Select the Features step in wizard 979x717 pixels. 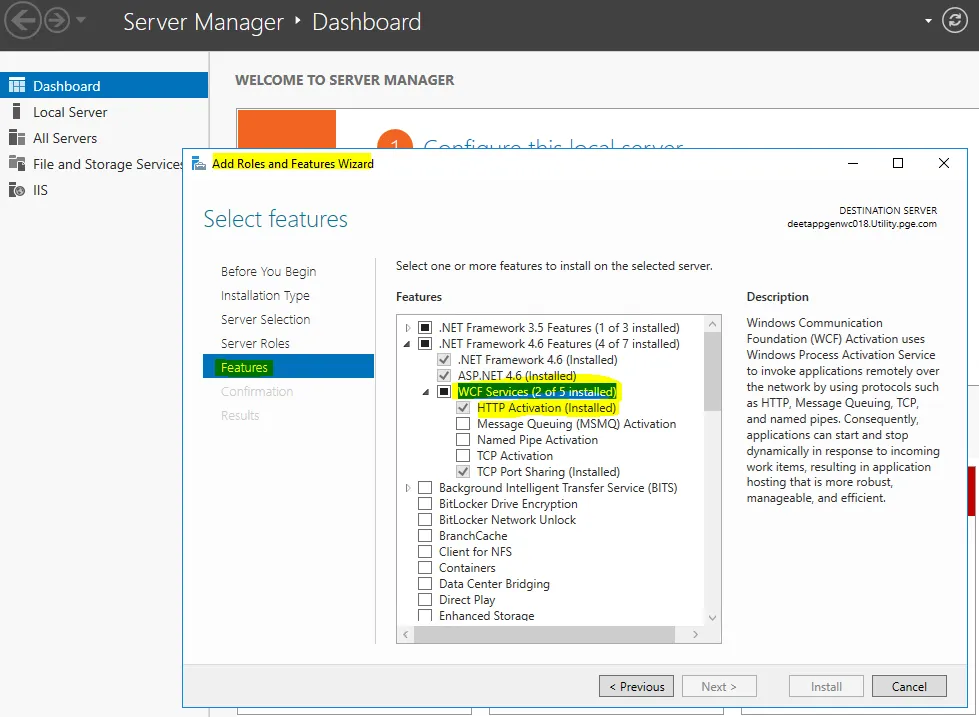288,367
